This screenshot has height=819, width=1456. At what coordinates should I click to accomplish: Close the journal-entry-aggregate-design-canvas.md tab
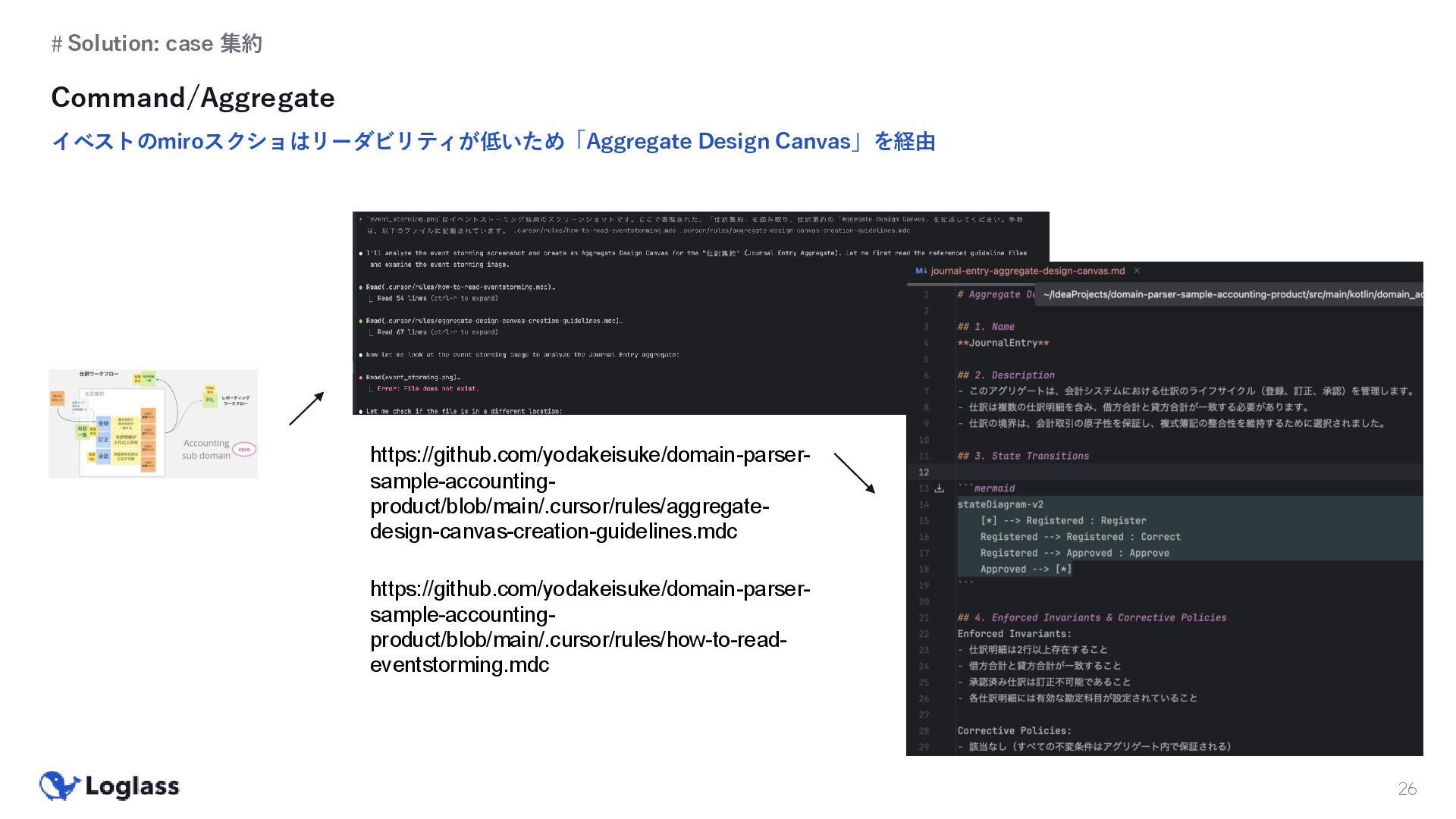pyautogui.click(x=1136, y=271)
